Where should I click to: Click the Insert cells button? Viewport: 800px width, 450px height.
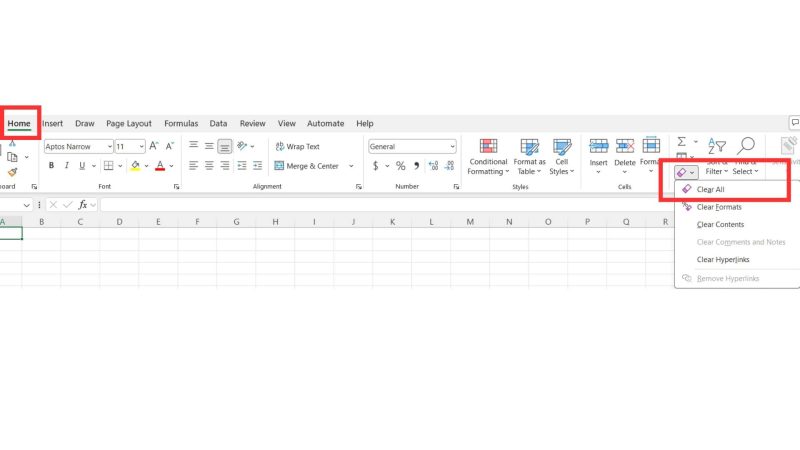pos(598,157)
